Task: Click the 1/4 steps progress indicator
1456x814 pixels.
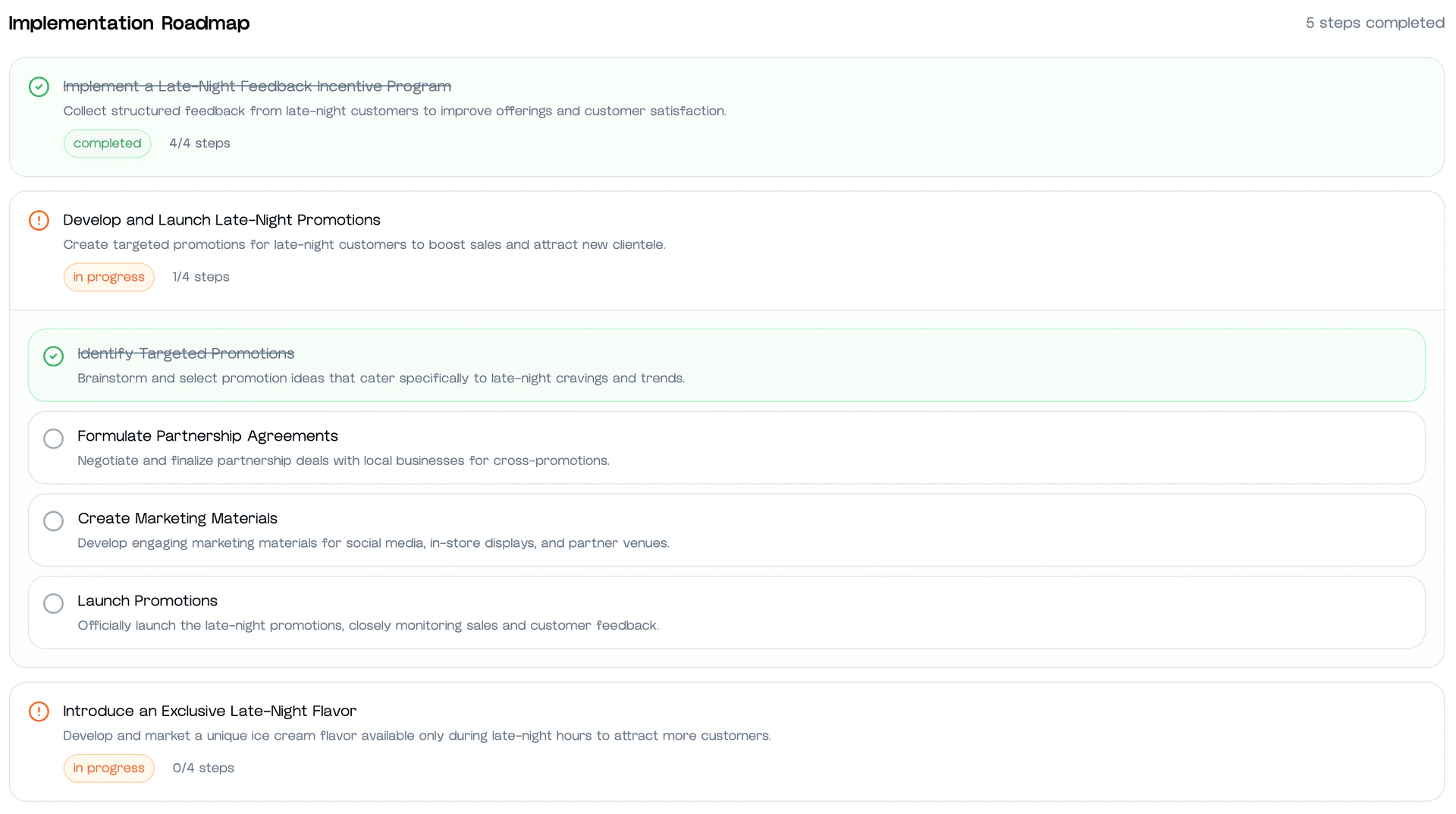Action: (x=201, y=277)
